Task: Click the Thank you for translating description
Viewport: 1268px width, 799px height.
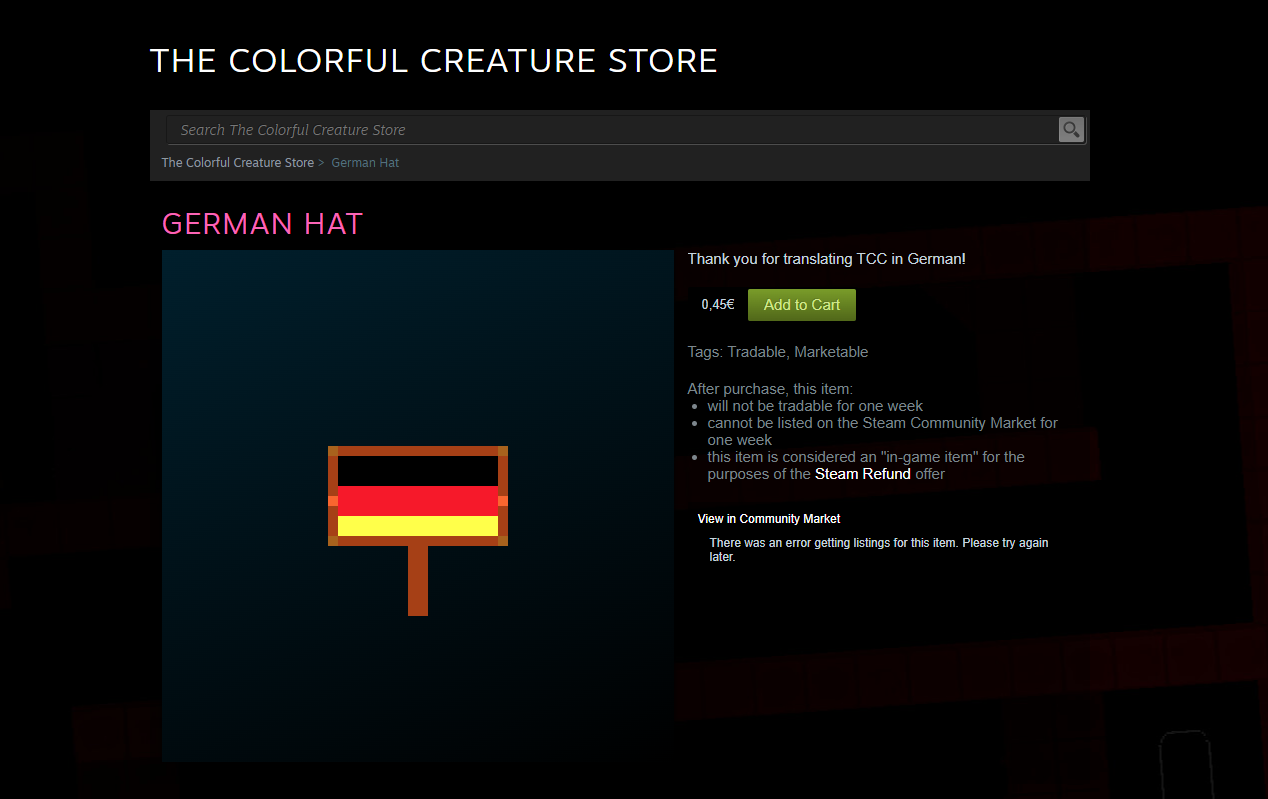Action: pyautogui.click(x=827, y=259)
